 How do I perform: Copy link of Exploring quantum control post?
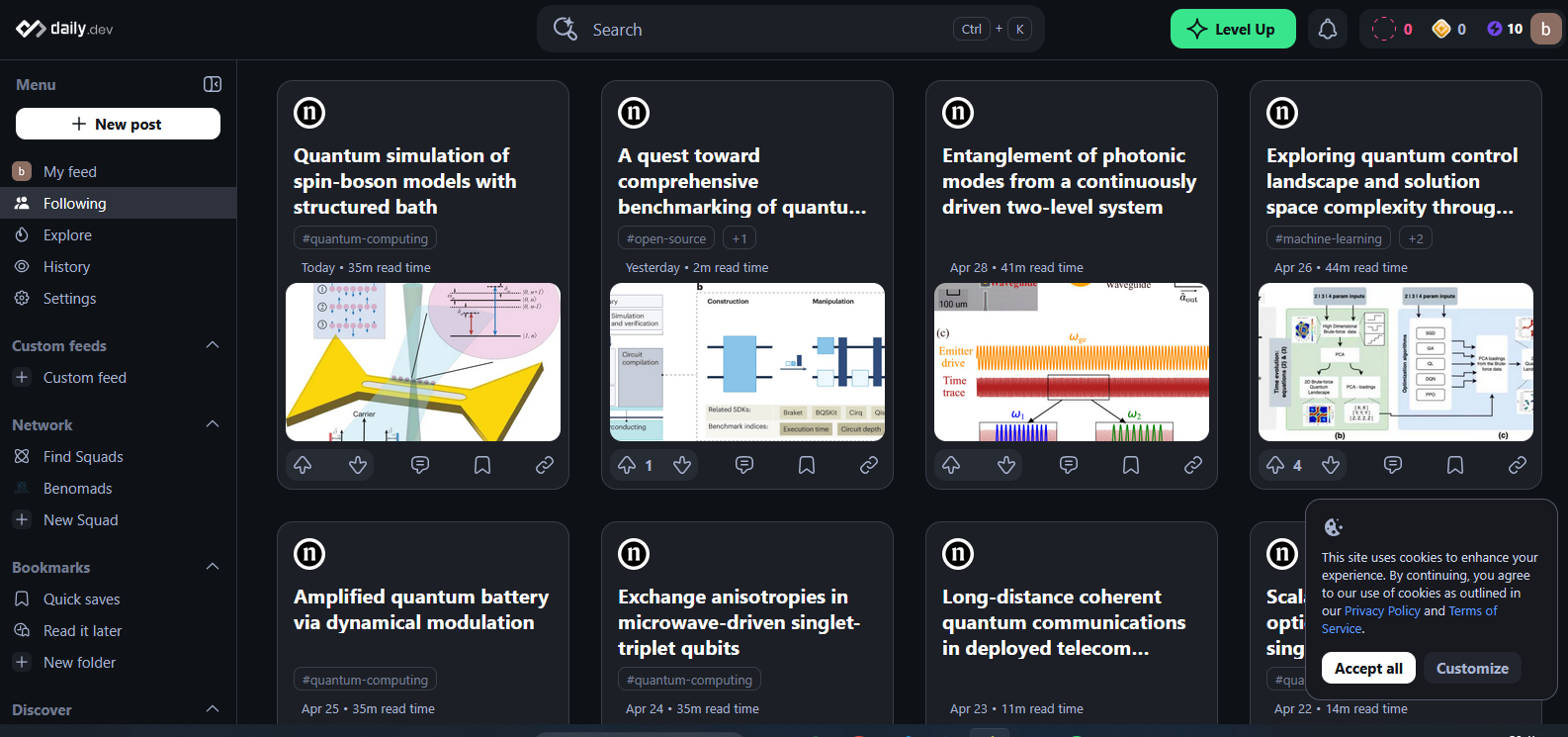tap(1518, 465)
